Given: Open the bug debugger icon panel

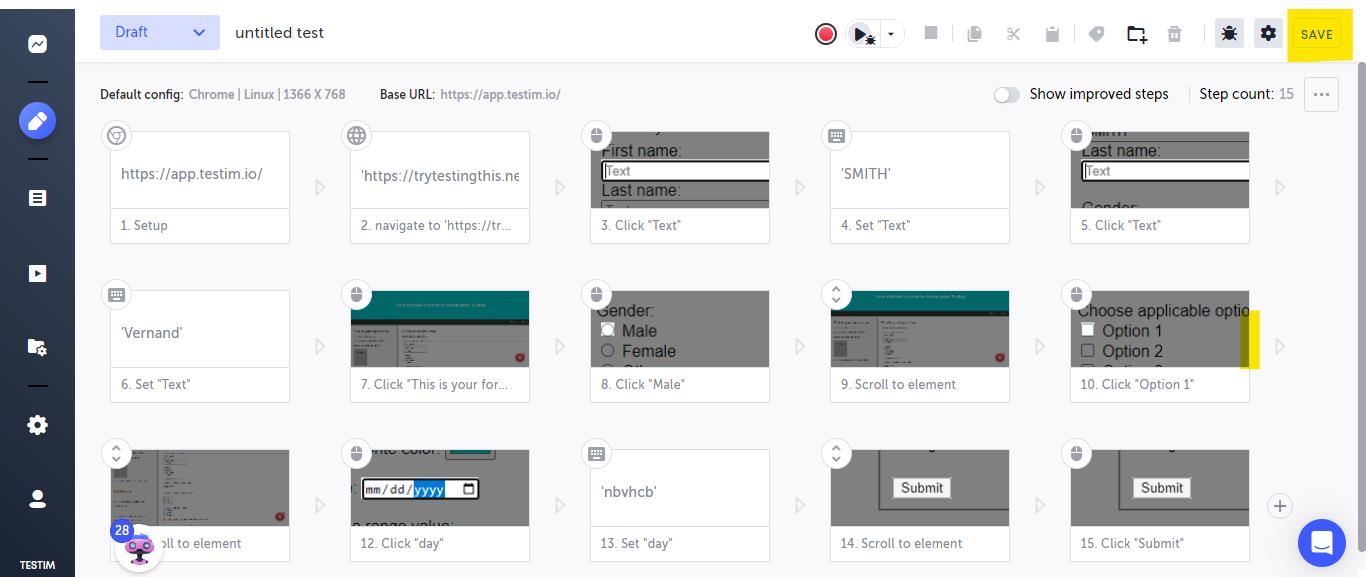Looking at the screenshot, I should [x=1229, y=33].
